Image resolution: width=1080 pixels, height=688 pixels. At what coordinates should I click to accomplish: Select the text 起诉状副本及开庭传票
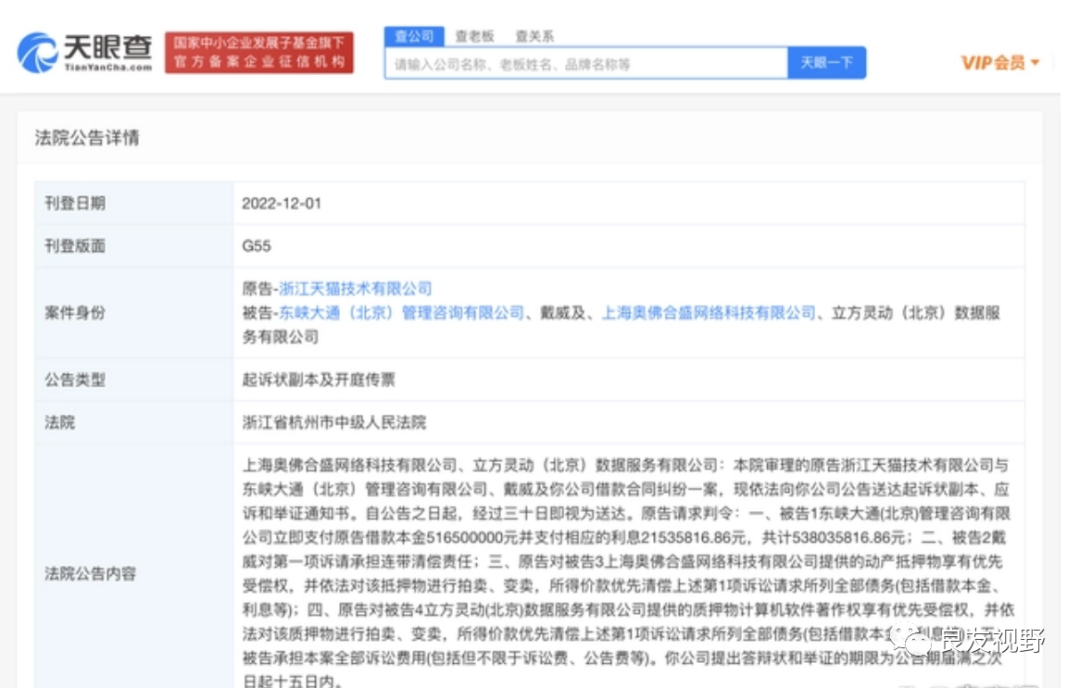[319, 379]
